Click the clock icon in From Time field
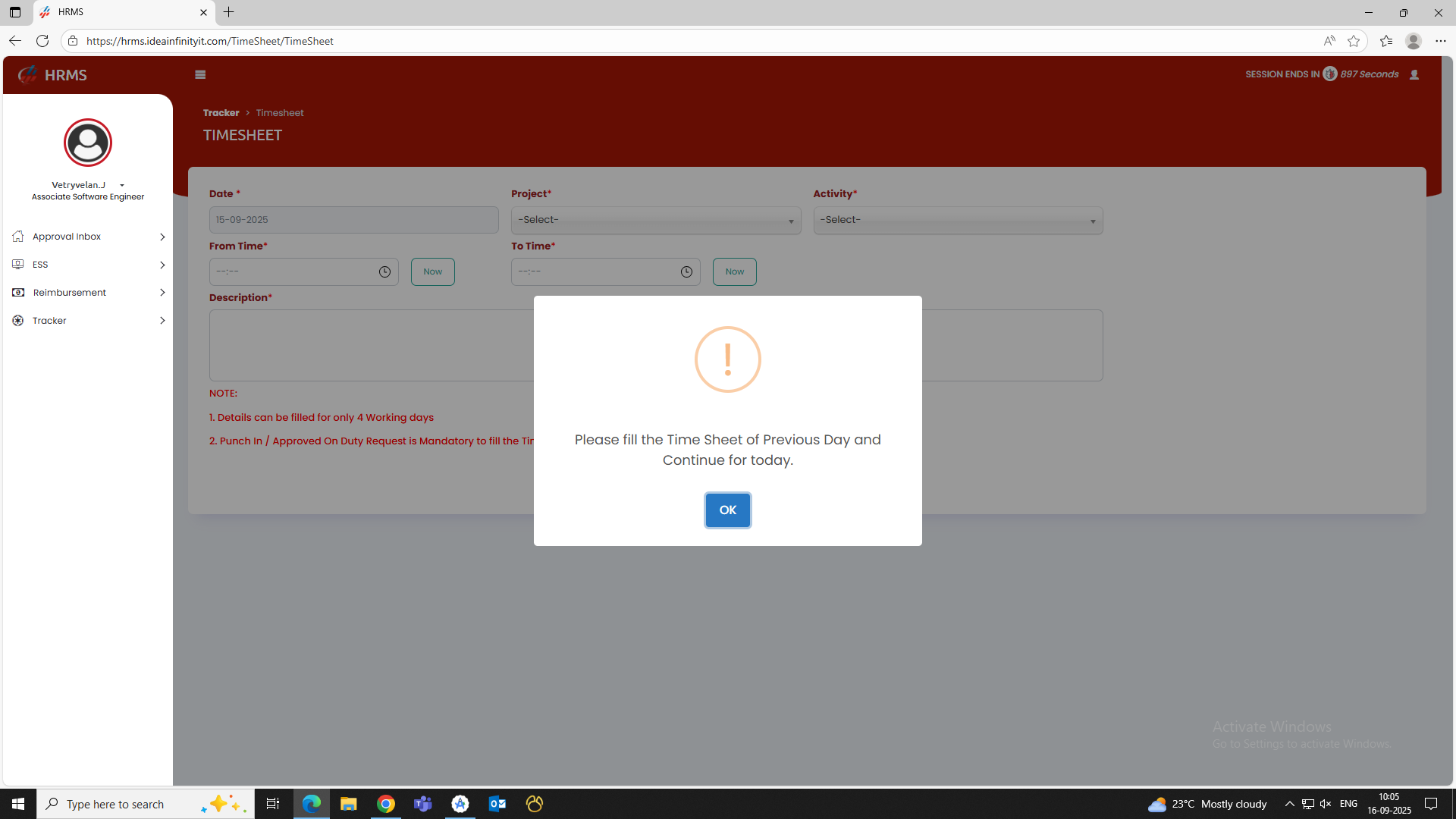Screen dimensions: 1456x819 click(x=384, y=271)
